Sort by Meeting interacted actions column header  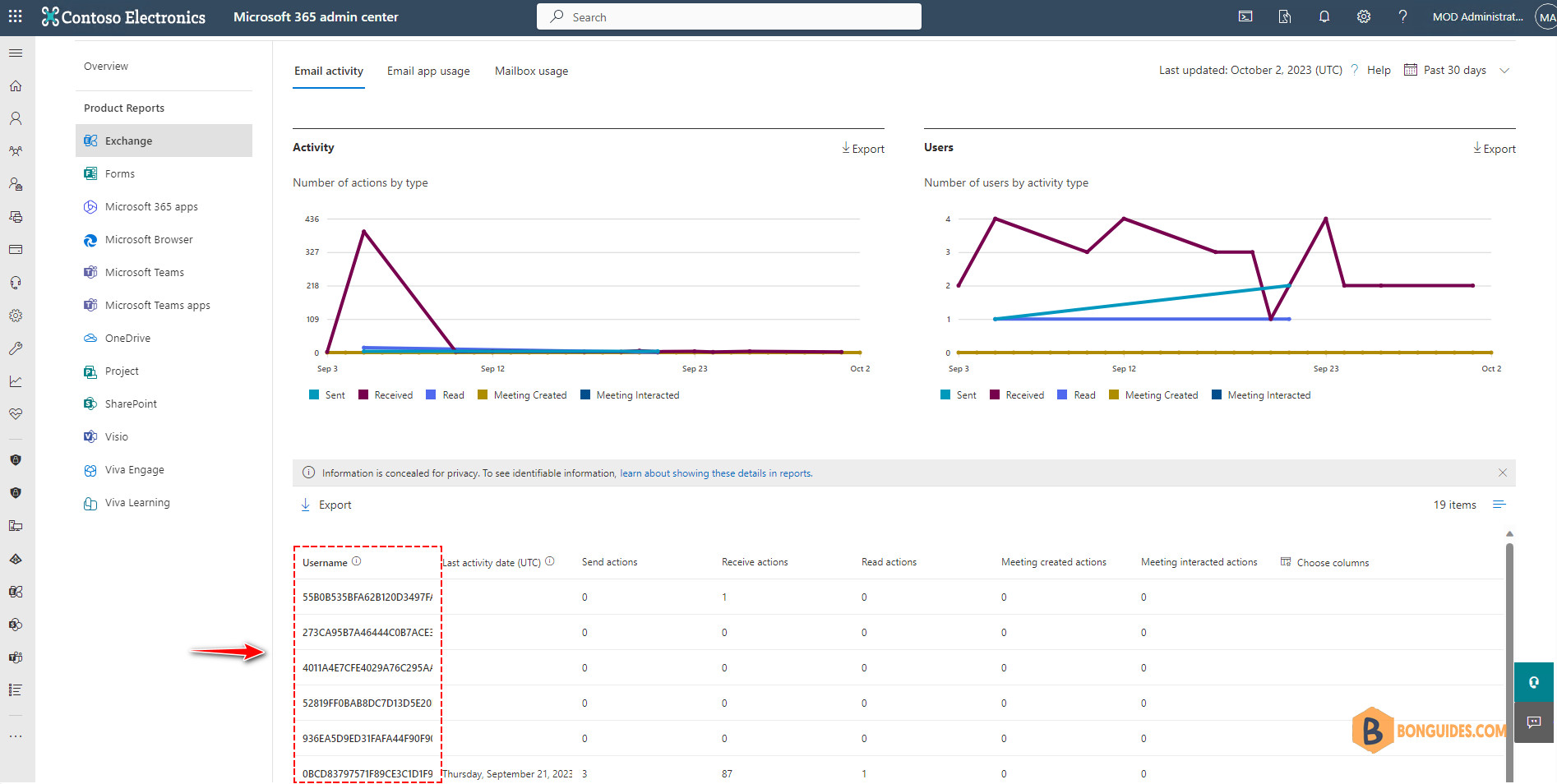pyautogui.click(x=1199, y=562)
